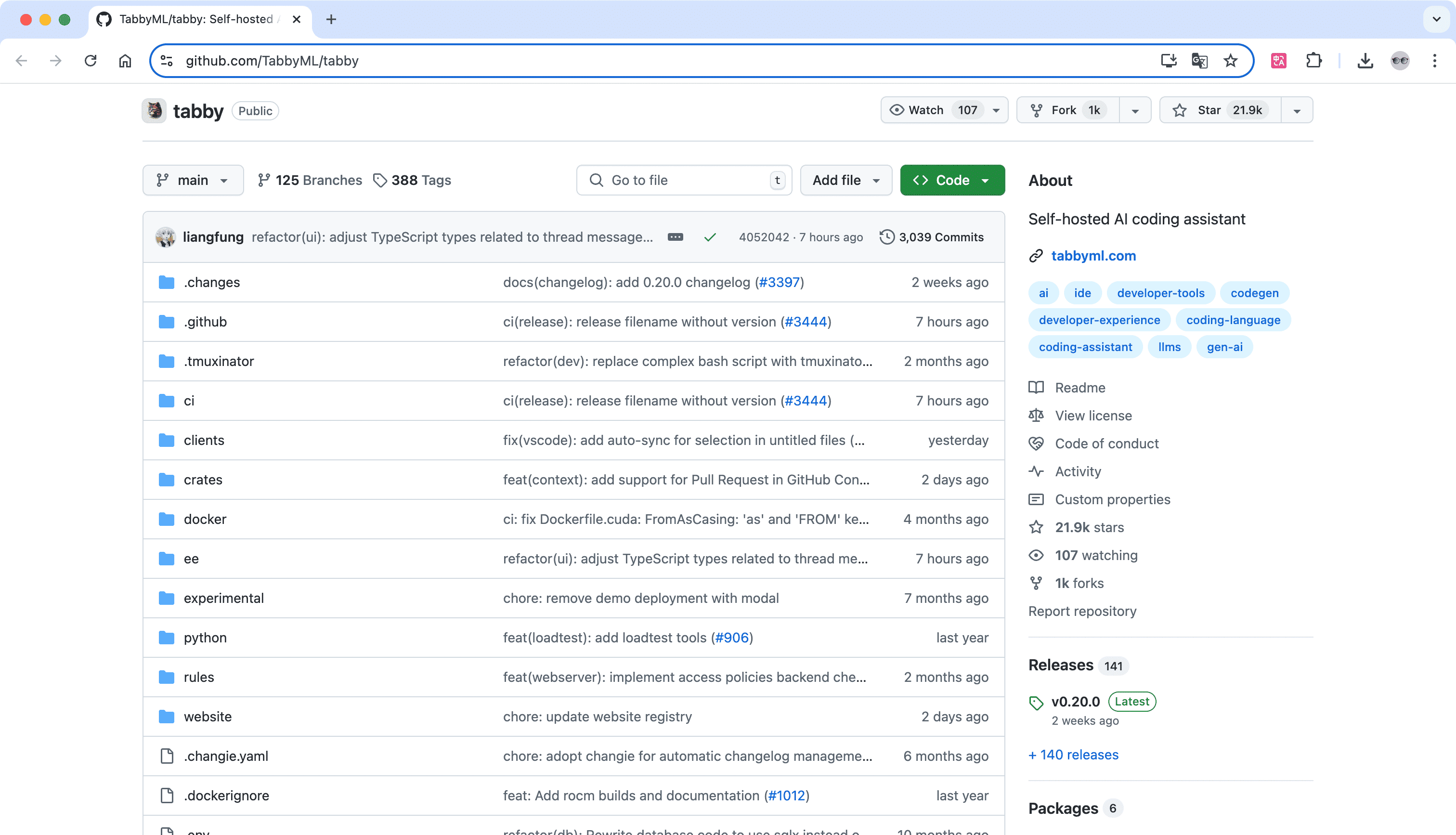Screen dimensions: 1456x835
Task: Open Custom properties via its icon
Action: coord(1037,499)
